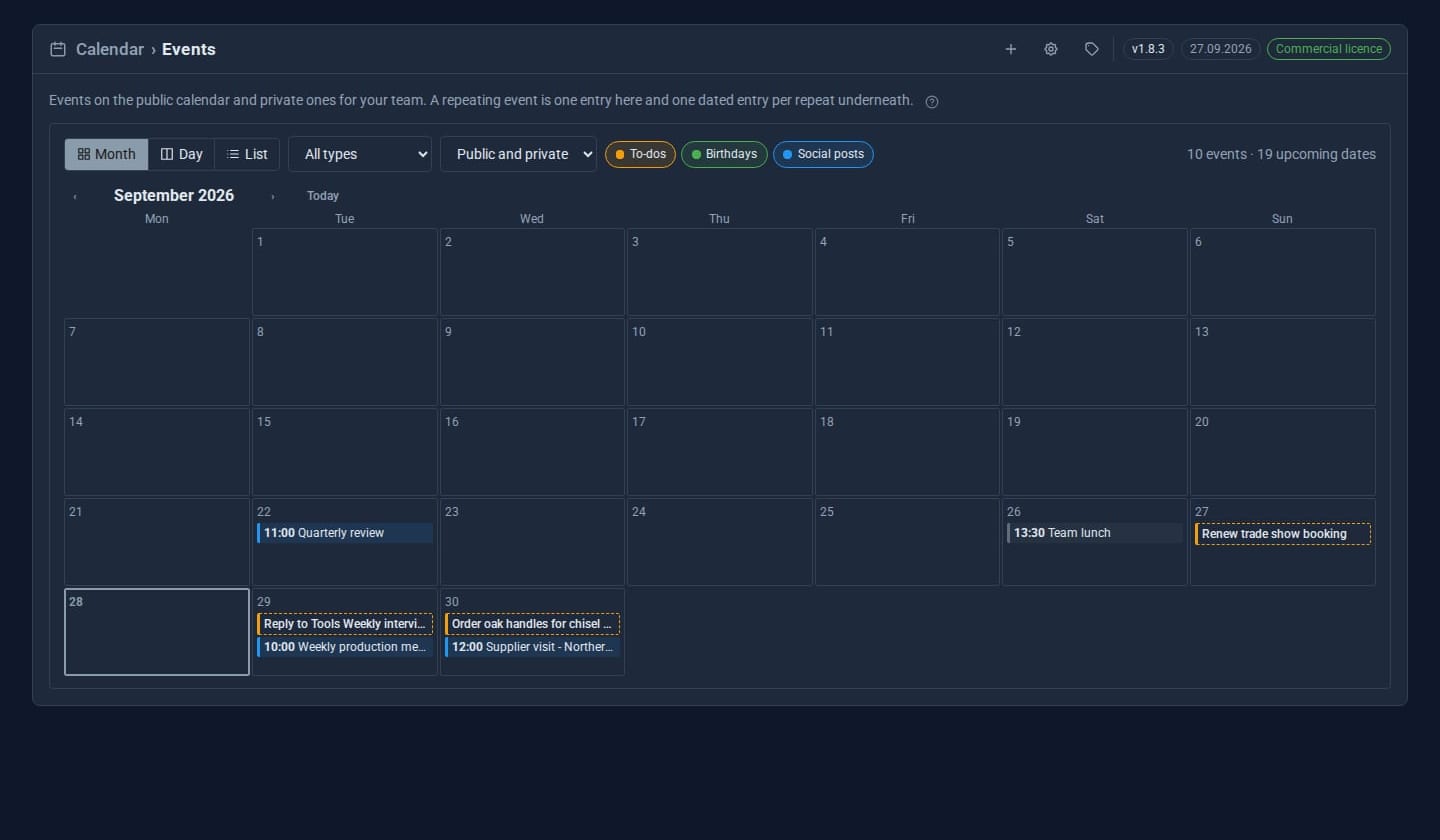Switch to List view

[x=247, y=154]
